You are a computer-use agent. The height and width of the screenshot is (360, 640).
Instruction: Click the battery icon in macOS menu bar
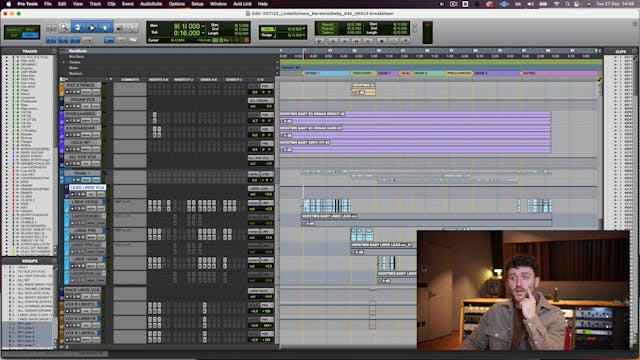click(543, 4)
